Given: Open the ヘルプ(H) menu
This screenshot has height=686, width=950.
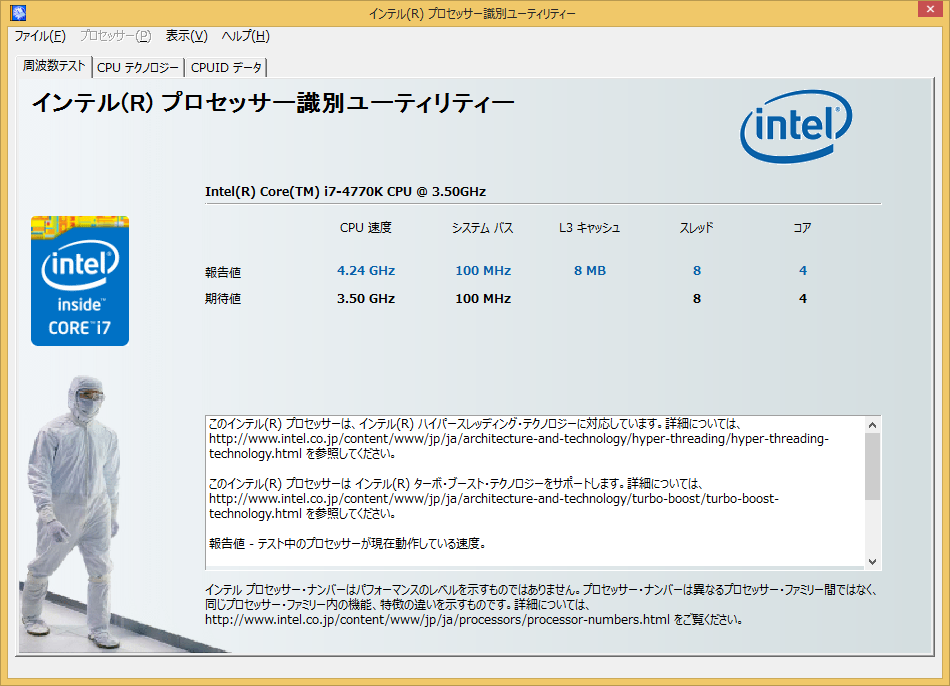Looking at the screenshot, I should pyautogui.click(x=245, y=36).
